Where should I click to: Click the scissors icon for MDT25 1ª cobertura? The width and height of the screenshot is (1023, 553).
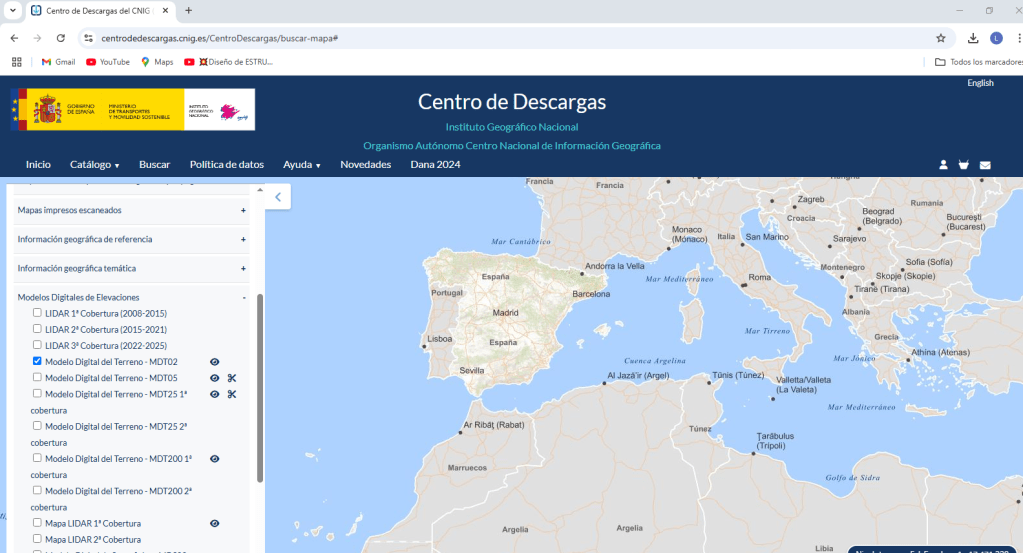[x=231, y=394]
